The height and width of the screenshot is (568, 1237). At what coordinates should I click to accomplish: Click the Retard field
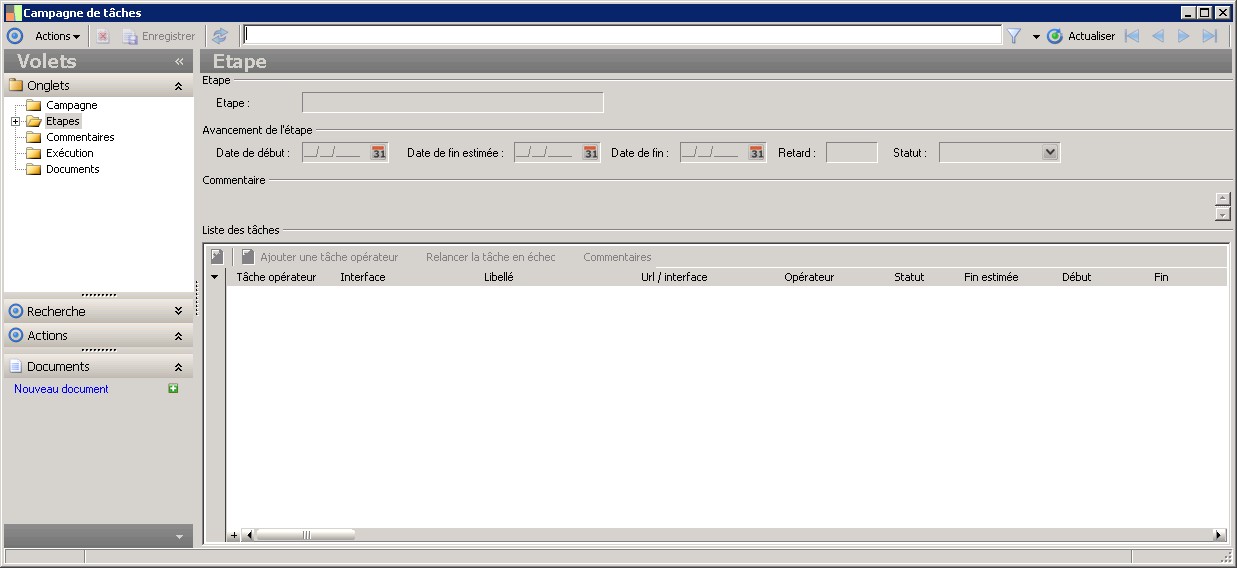[x=852, y=153]
